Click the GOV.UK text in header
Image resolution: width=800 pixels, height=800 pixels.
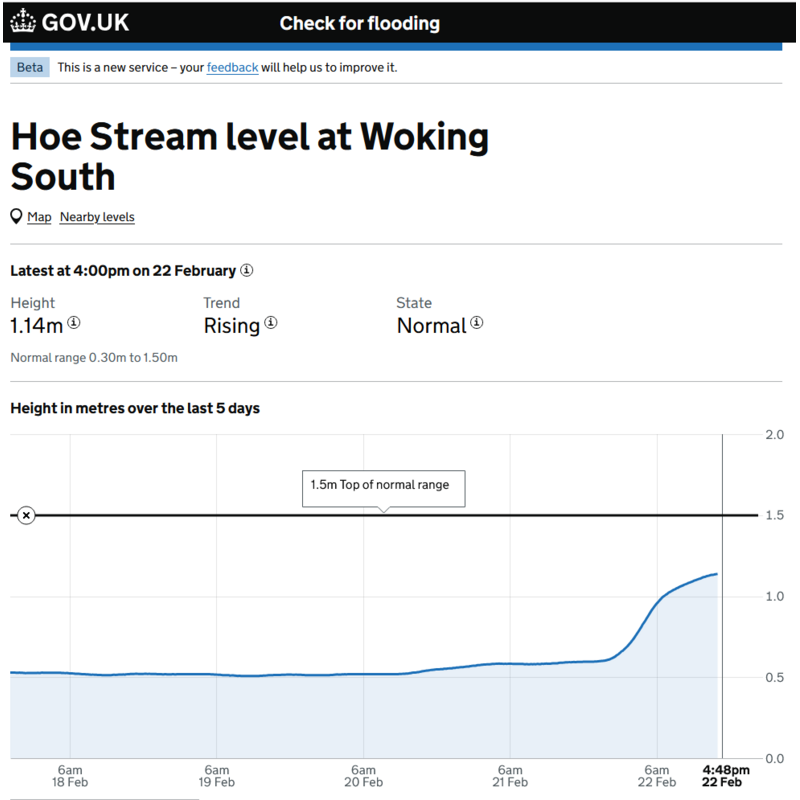(85, 22)
